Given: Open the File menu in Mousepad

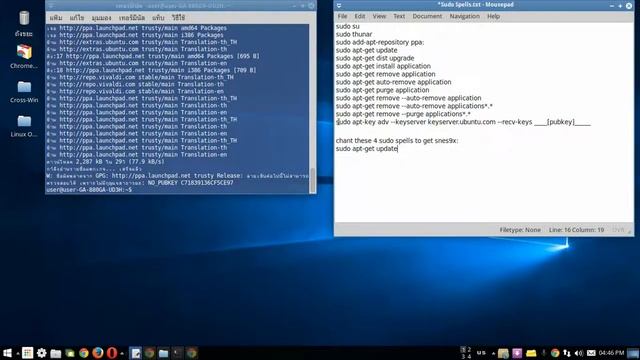Looking at the screenshot, I should click(x=342, y=16).
